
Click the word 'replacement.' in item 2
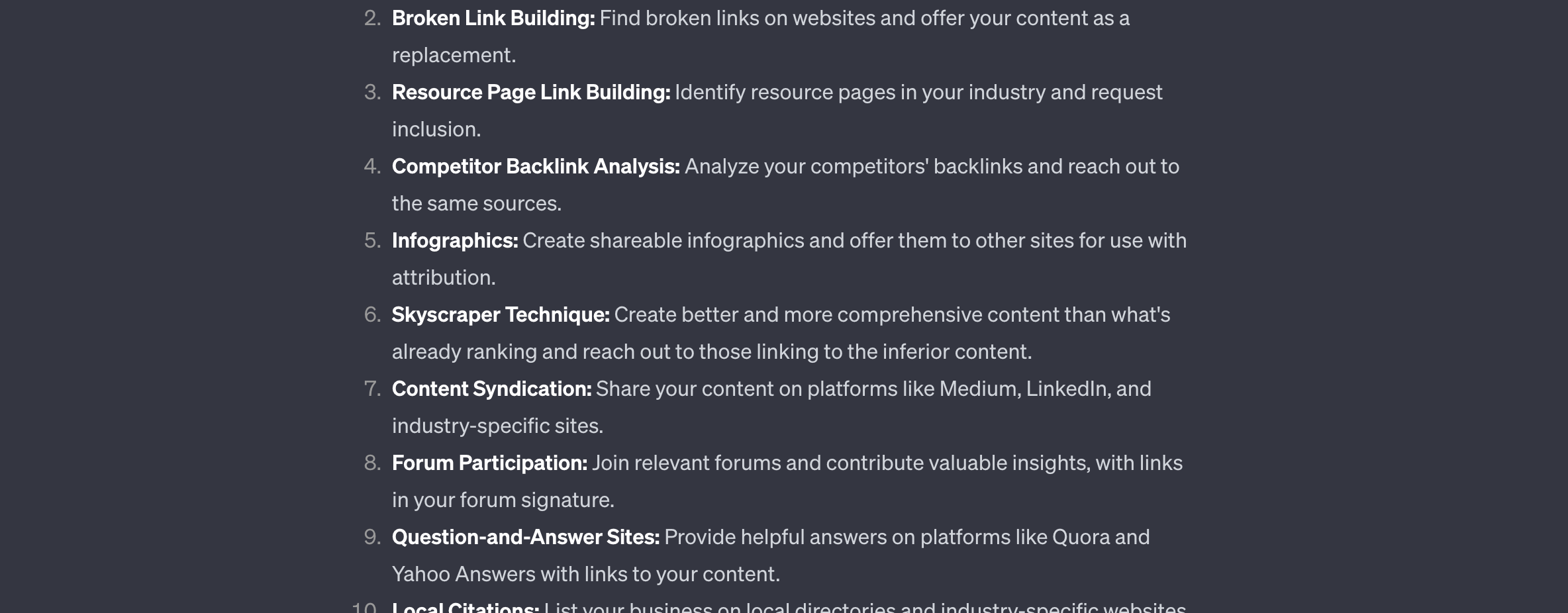point(454,55)
